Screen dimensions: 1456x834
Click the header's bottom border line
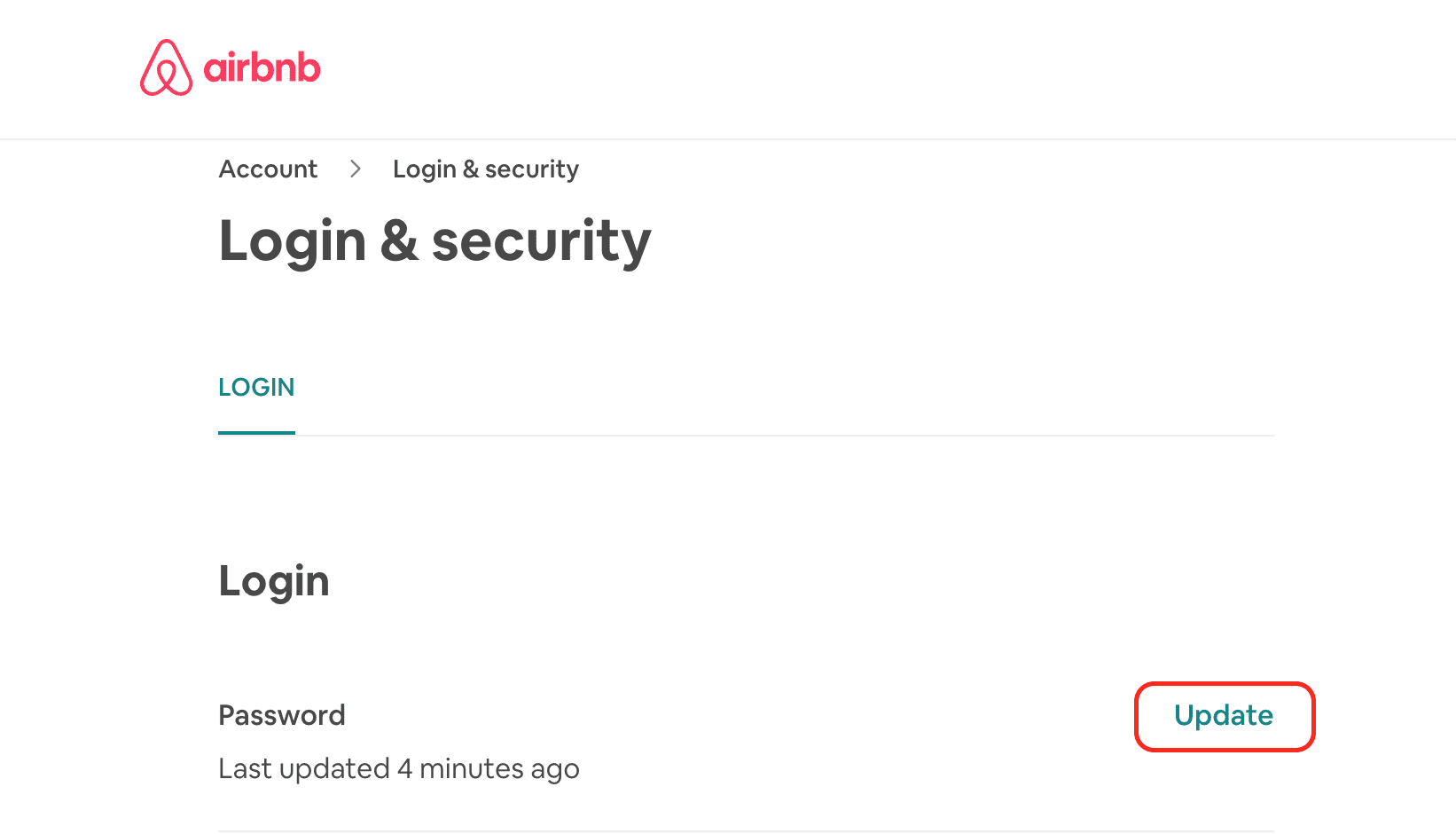727,139
